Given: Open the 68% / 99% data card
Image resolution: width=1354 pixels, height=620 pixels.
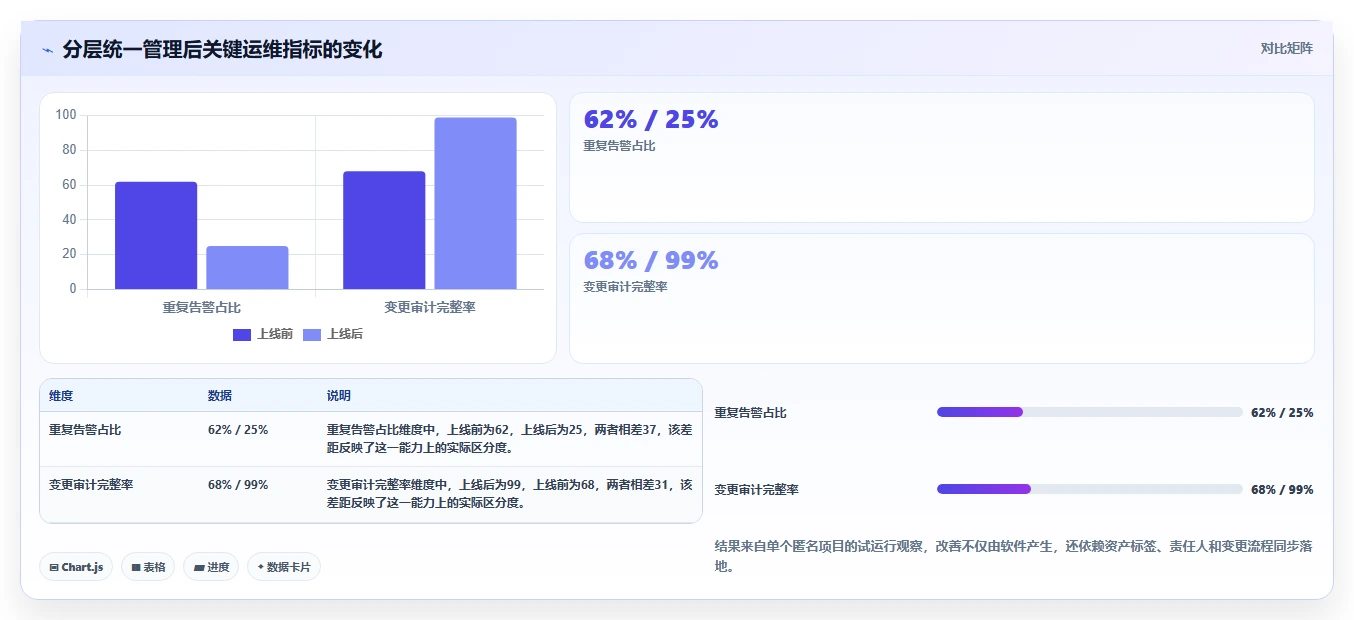Looking at the screenshot, I should [942, 298].
